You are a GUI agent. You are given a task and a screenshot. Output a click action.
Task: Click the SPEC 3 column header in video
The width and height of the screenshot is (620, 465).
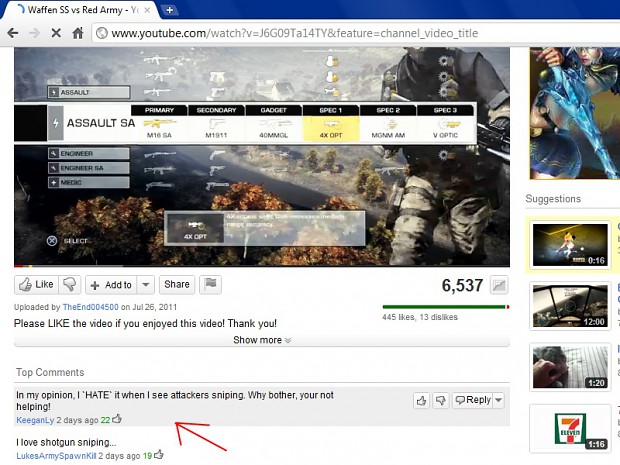(445, 110)
